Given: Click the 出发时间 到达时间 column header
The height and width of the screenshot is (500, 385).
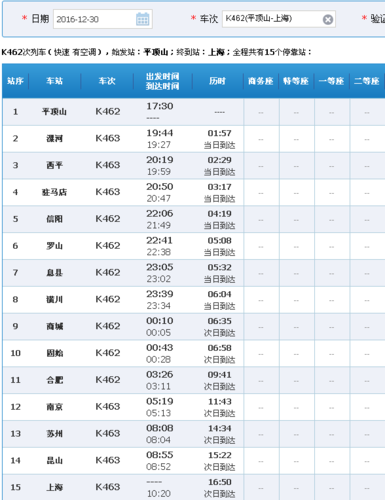Looking at the screenshot, I should 163,81.
